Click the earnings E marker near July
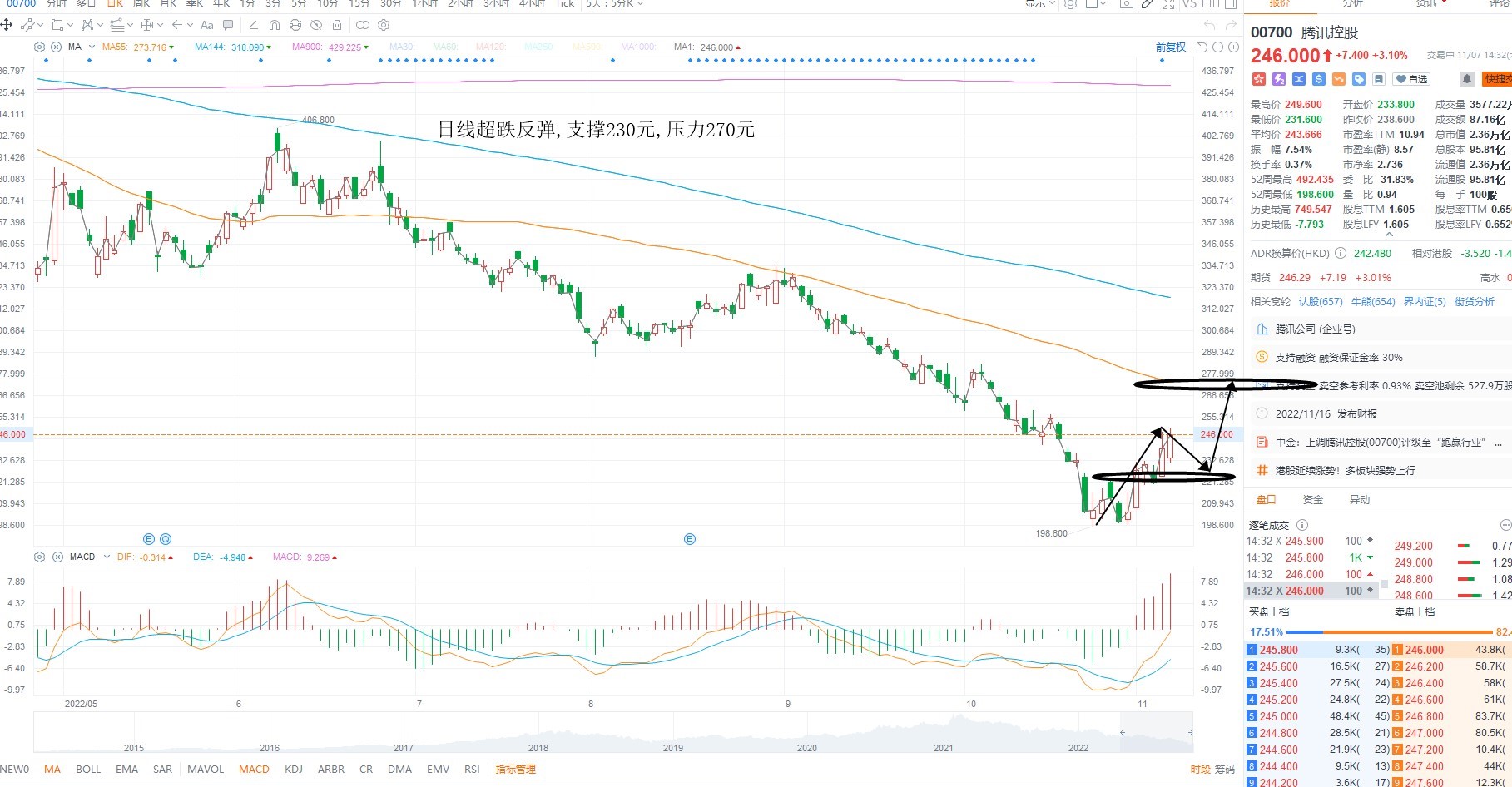Screen dimensions: 1512x787 (689, 539)
